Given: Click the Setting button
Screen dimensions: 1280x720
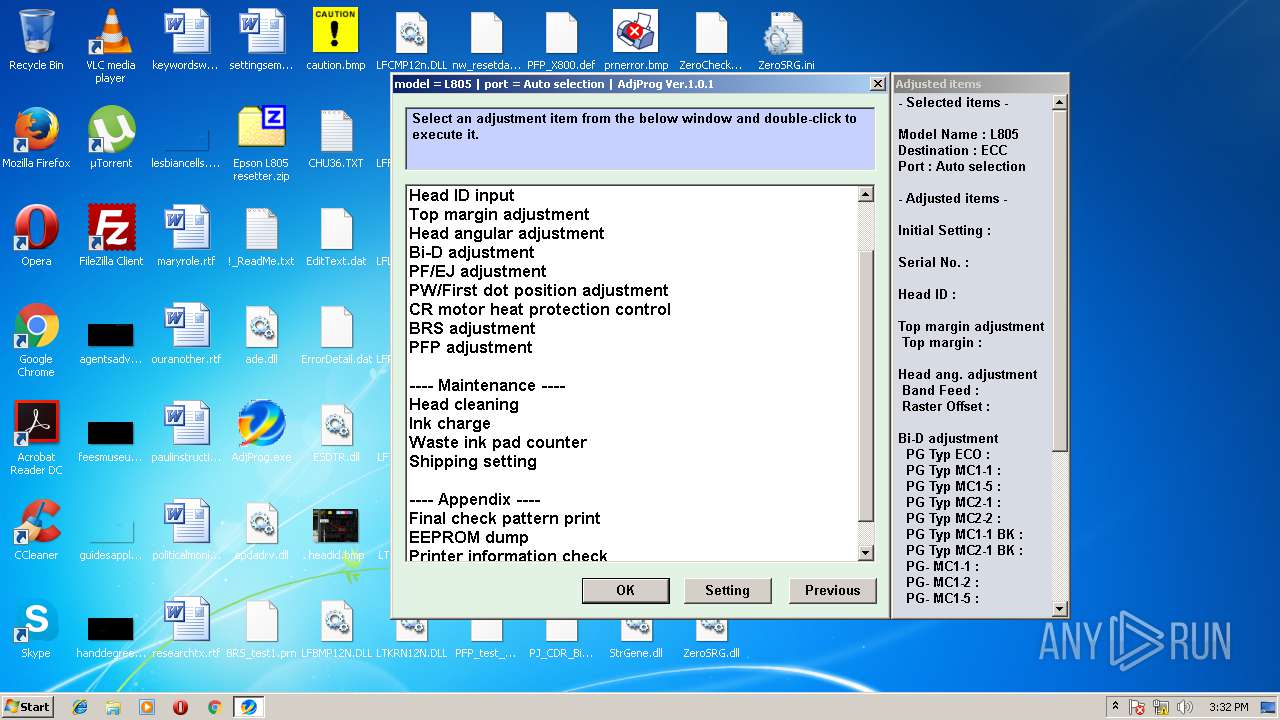Looking at the screenshot, I should point(727,590).
